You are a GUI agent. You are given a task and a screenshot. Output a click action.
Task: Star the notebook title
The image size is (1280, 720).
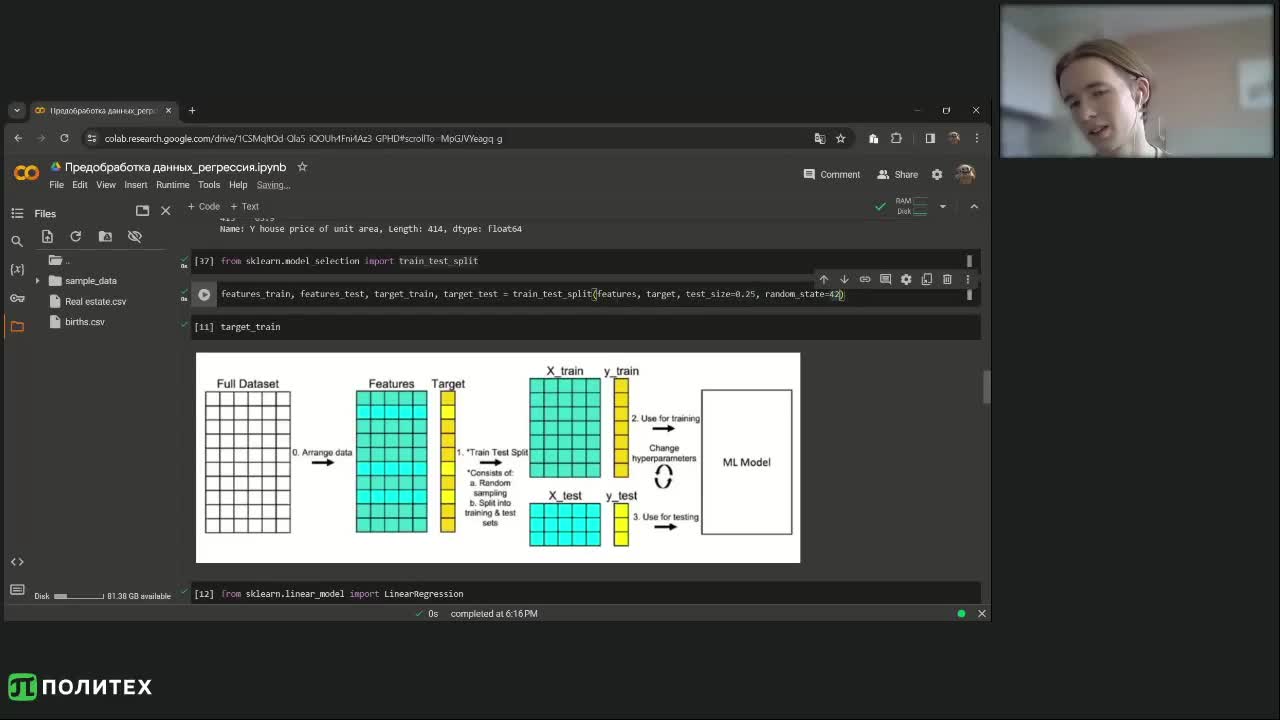(x=302, y=167)
